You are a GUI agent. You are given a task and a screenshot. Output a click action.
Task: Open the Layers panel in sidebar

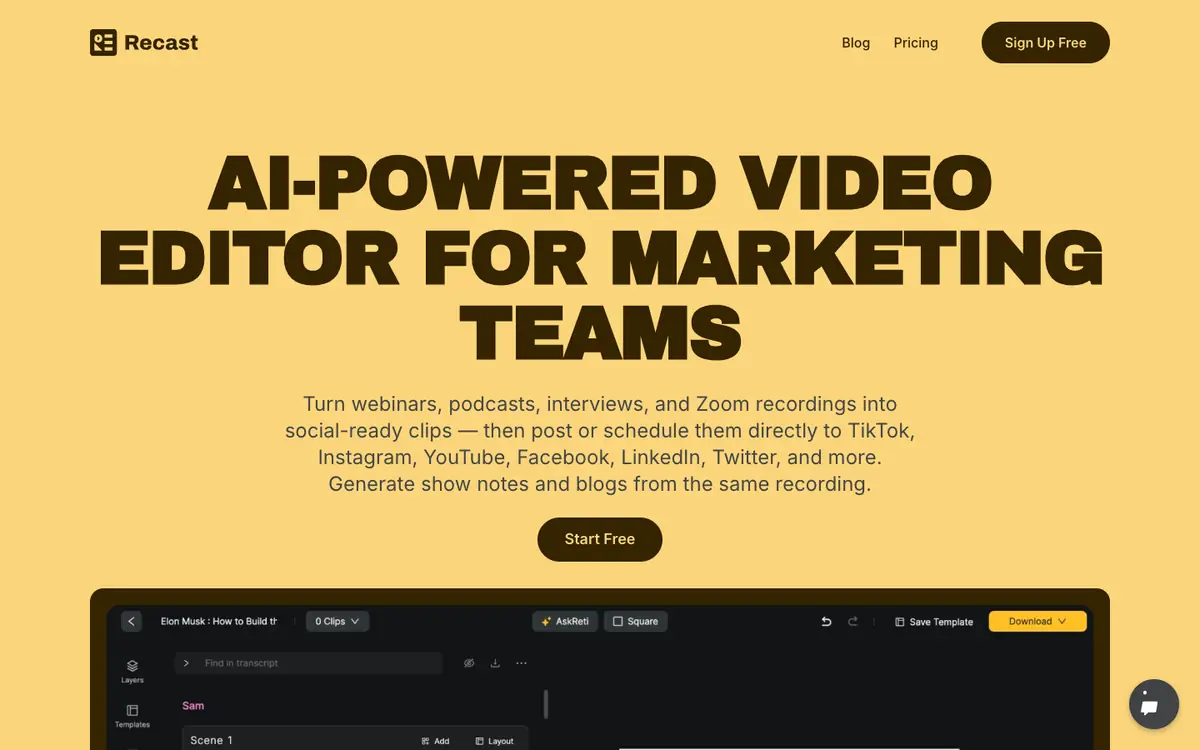[133, 670]
